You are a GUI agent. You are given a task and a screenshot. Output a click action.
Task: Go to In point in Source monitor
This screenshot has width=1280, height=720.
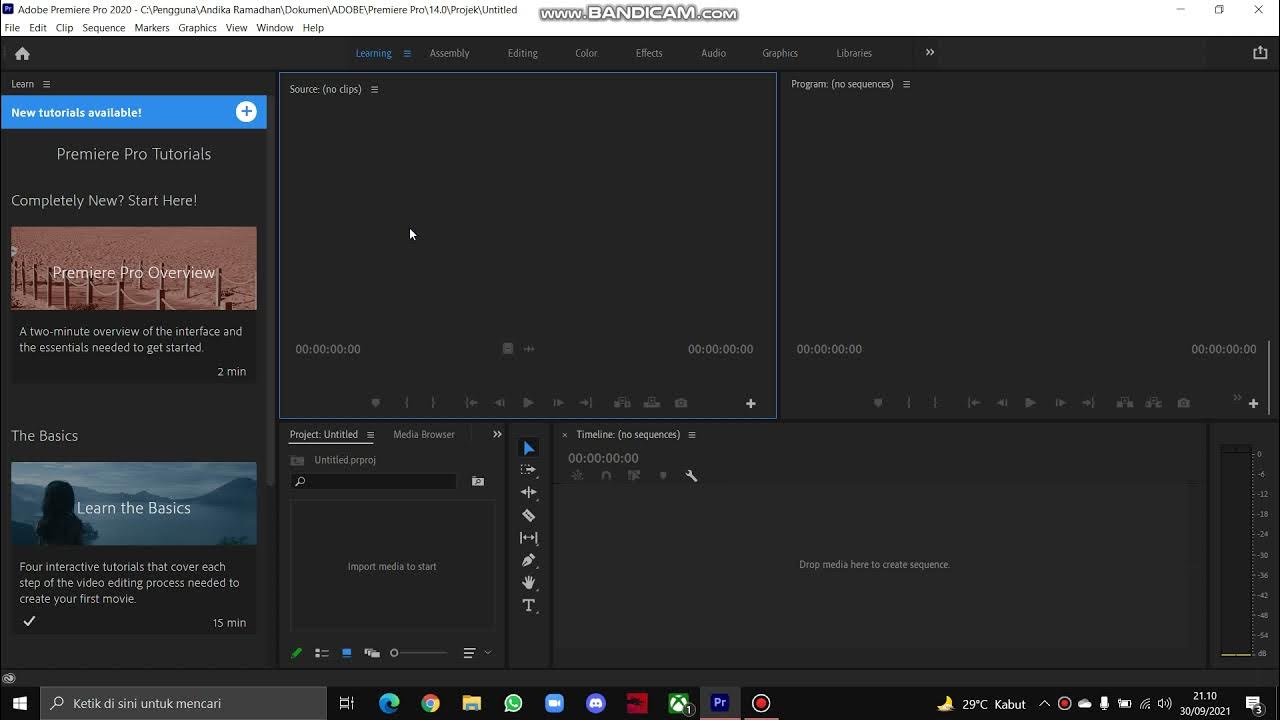[x=471, y=403]
